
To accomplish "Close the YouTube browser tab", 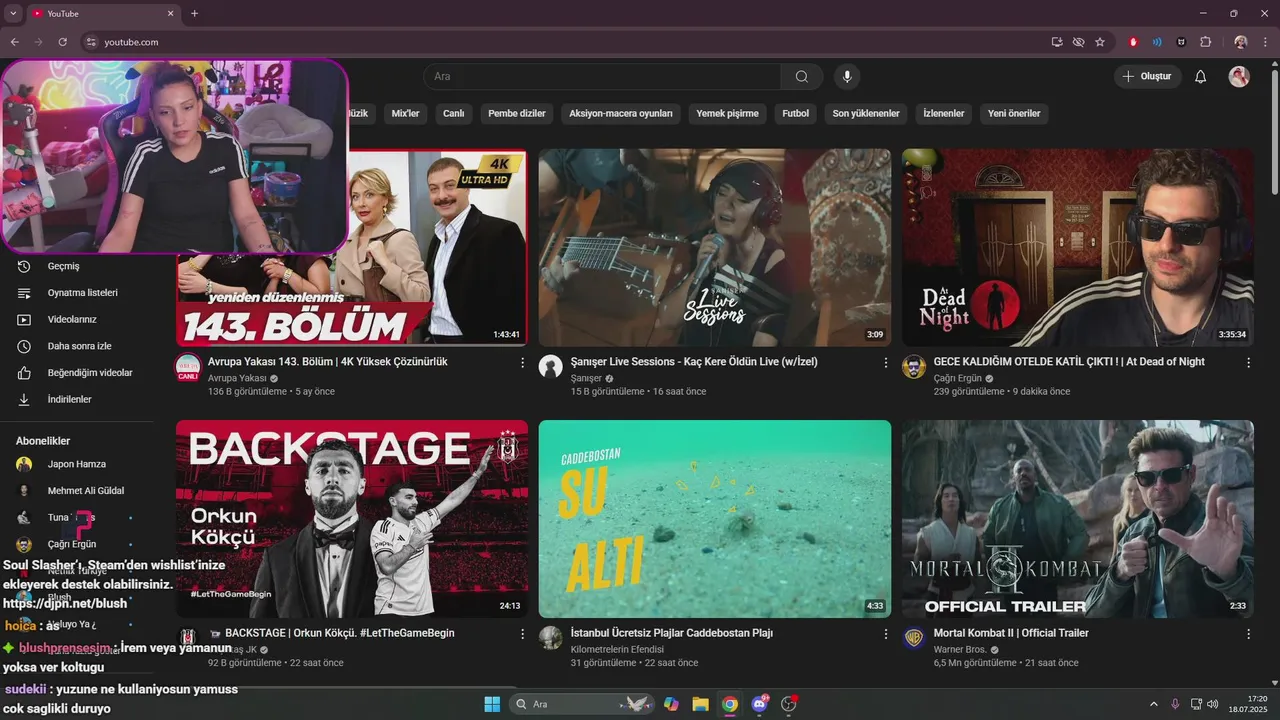I will click(x=170, y=13).
